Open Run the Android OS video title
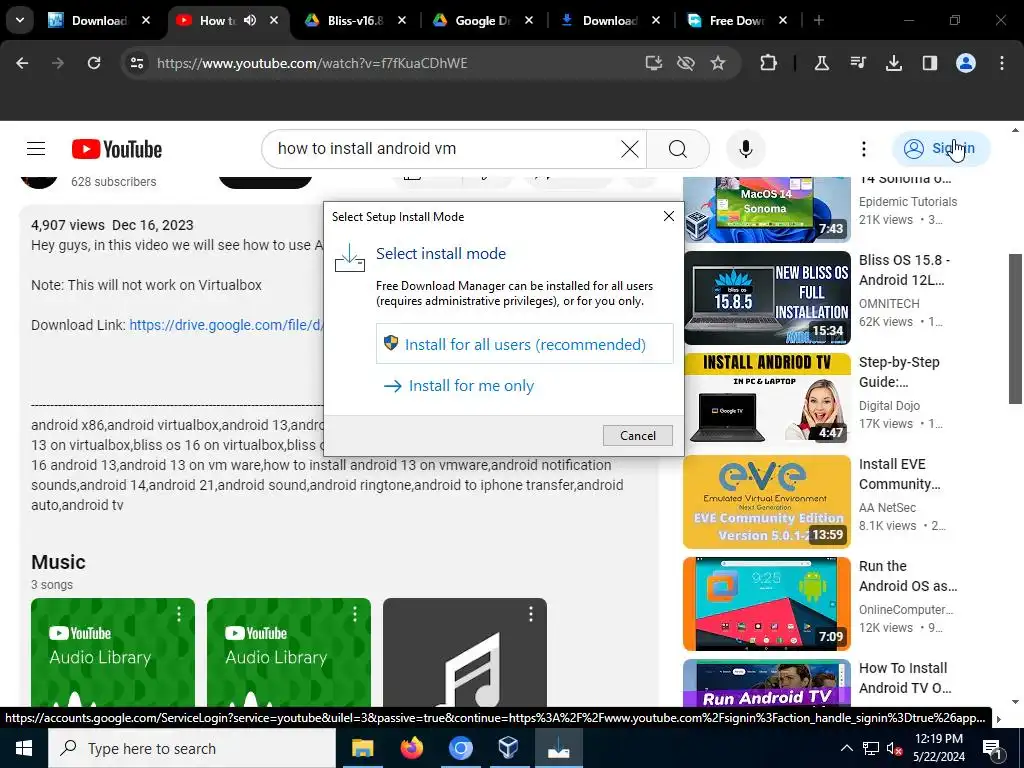The height and width of the screenshot is (768, 1024). (908, 575)
